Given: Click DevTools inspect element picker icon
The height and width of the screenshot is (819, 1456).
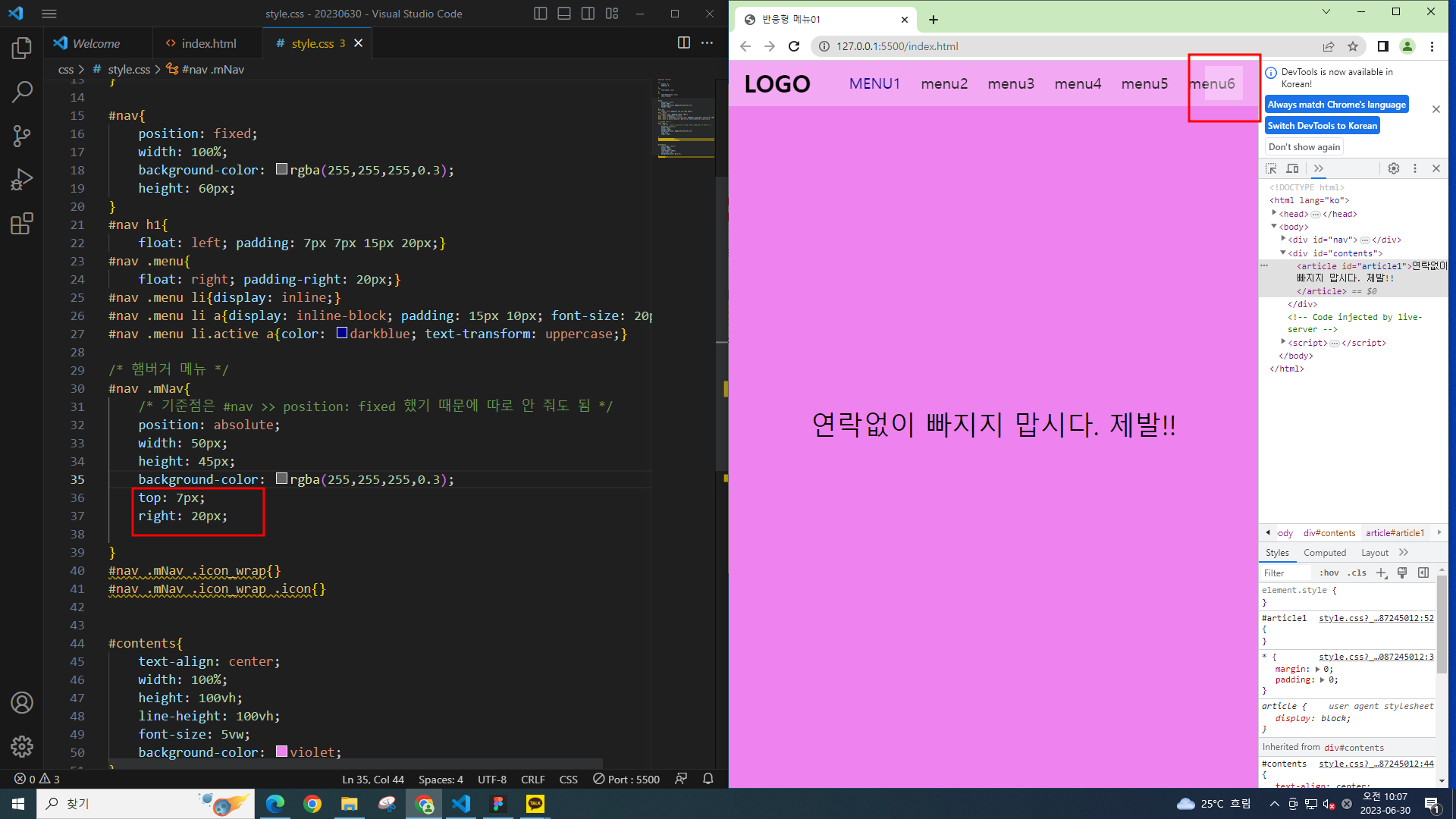Looking at the screenshot, I should coord(1271,168).
